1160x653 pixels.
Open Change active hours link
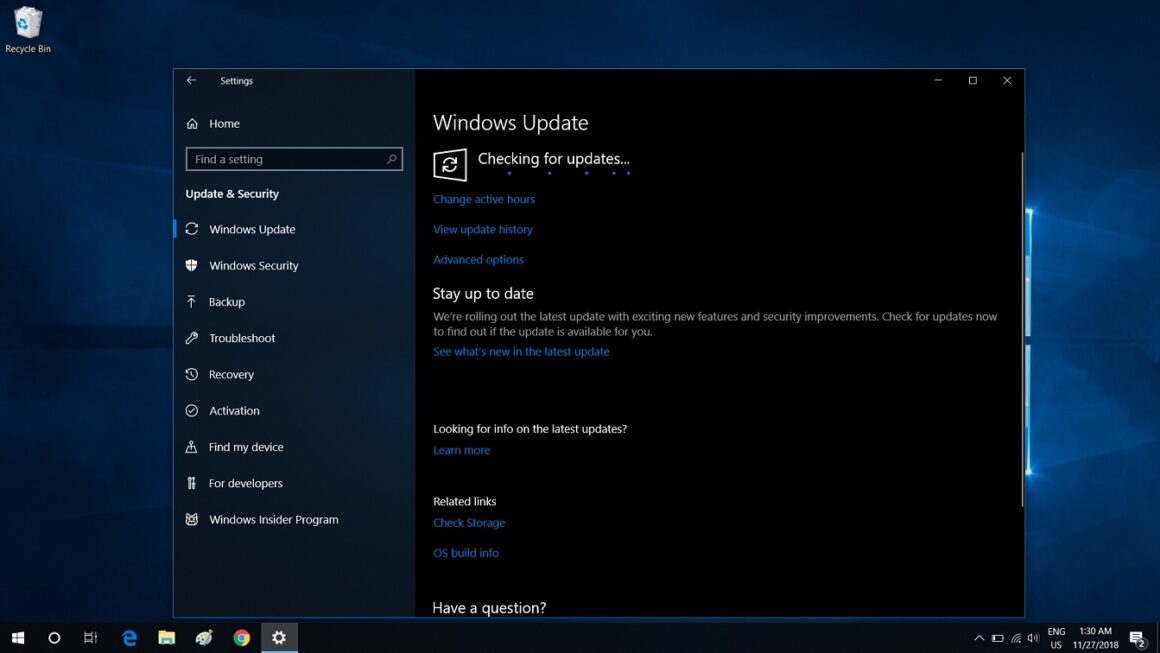tap(484, 199)
